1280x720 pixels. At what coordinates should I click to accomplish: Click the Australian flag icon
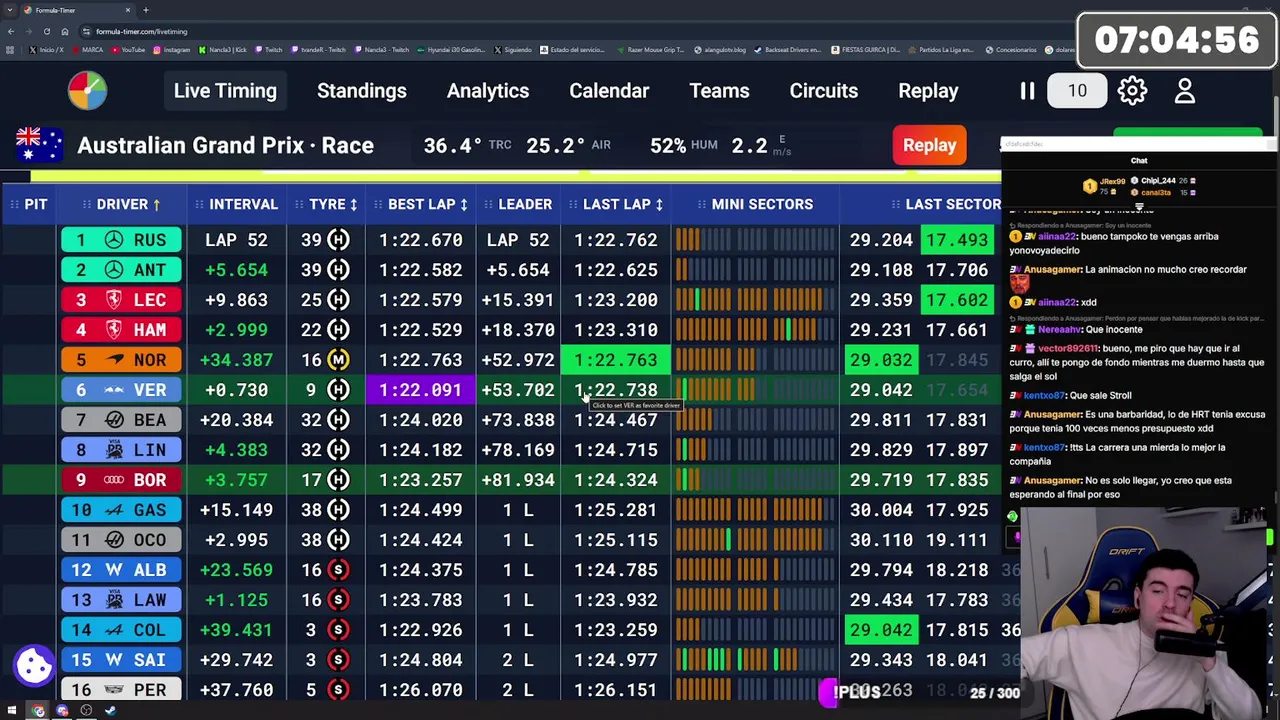[x=40, y=145]
